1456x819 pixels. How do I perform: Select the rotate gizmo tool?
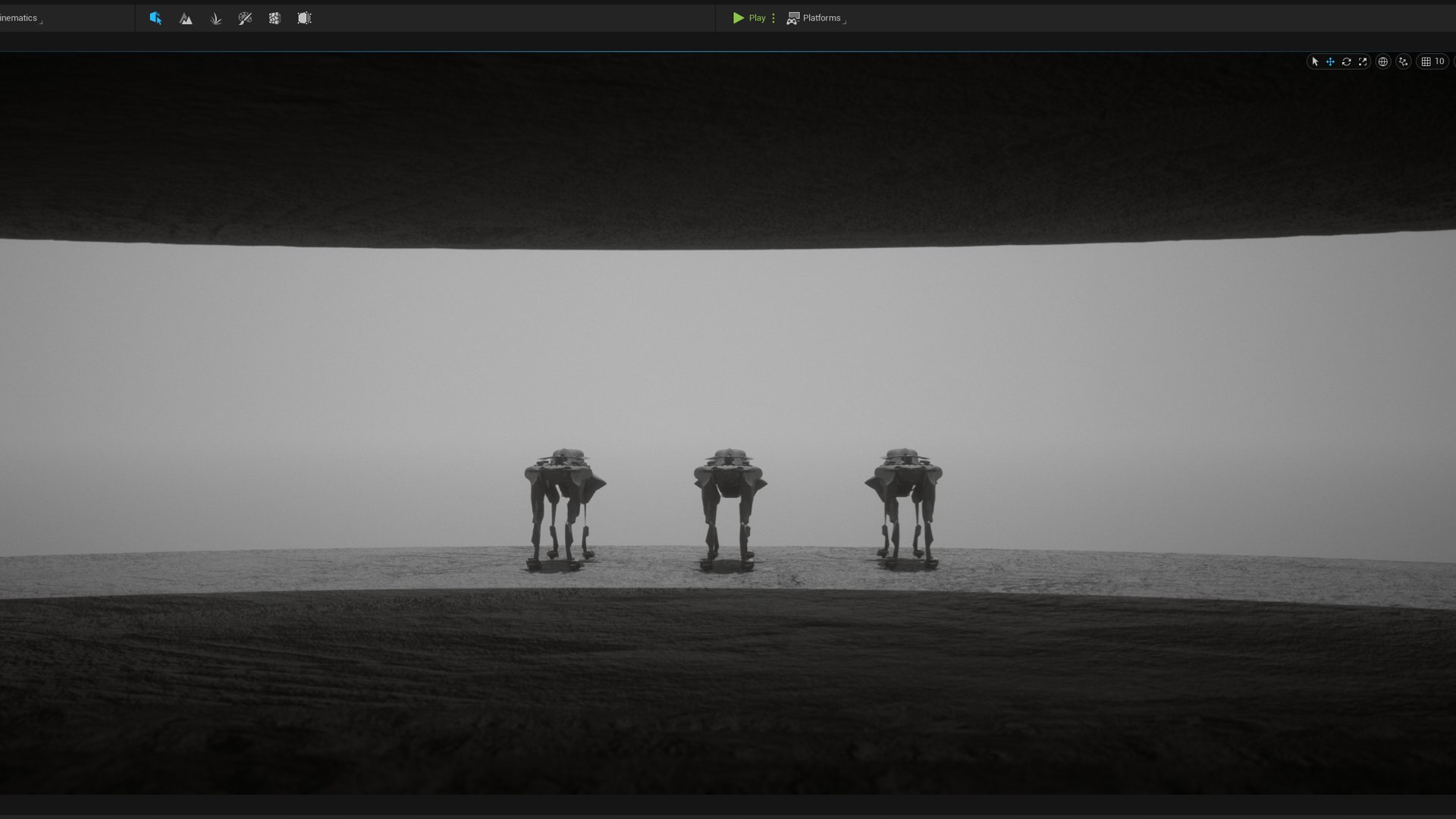pos(1346,61)
